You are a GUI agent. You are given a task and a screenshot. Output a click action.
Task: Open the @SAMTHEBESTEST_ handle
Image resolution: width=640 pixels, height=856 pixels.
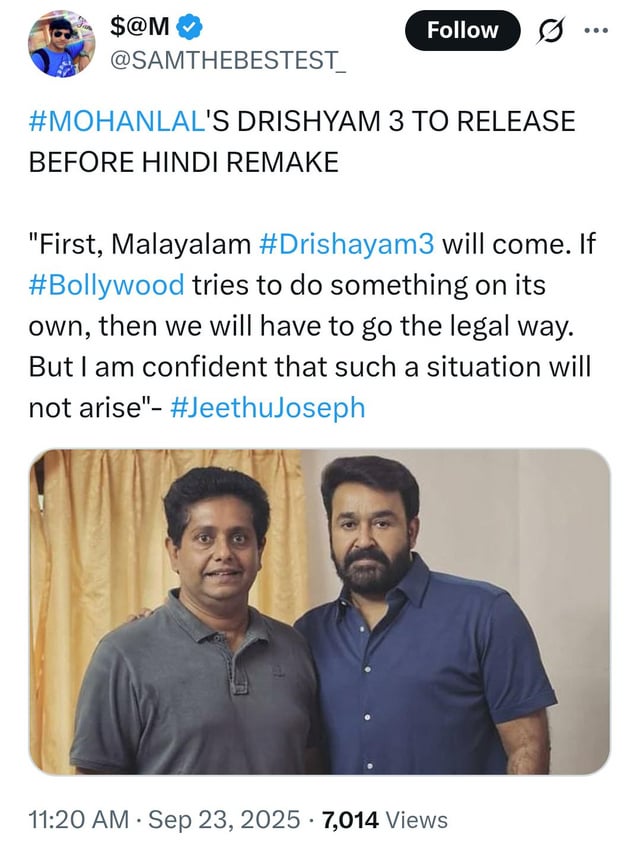(x=228, y=61)
